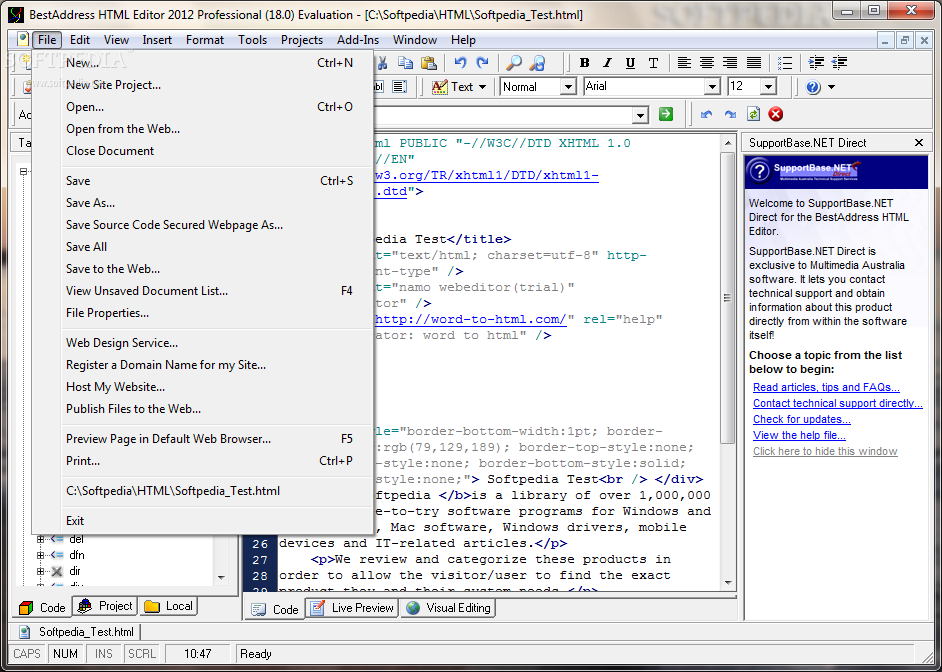Click the Find and Replace icon

click(x=538, y=62)
